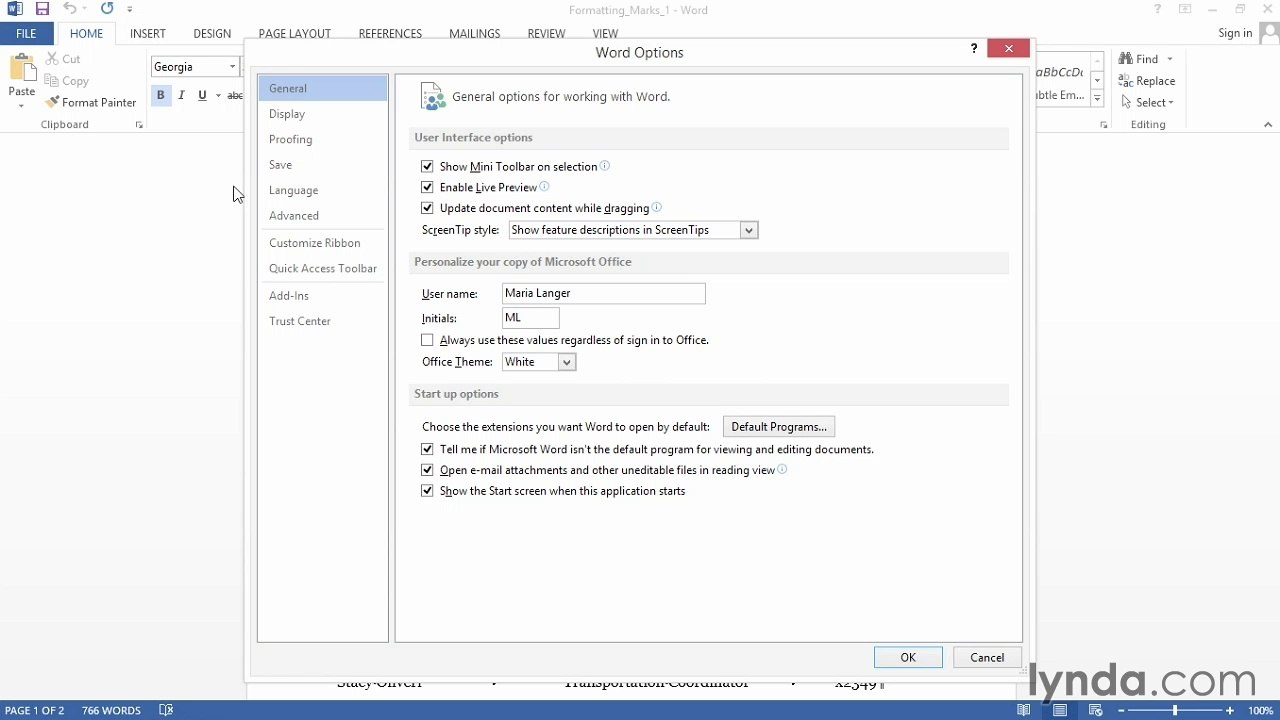Viewport: 1280px width, 720px height.
Task: Click the Sign in link
Action: pyautogui.click(x=1235, y=33)
